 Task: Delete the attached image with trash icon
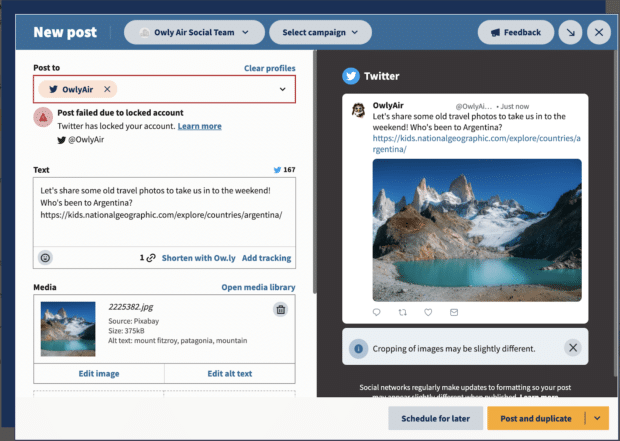(281, 310)
